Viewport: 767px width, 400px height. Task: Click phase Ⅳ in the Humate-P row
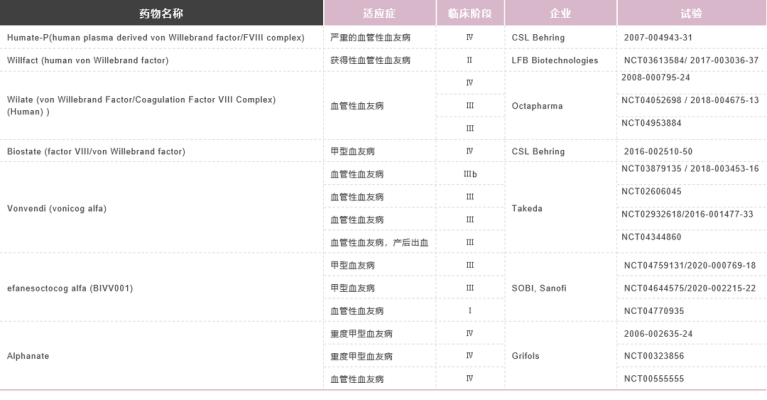point(470,37)
